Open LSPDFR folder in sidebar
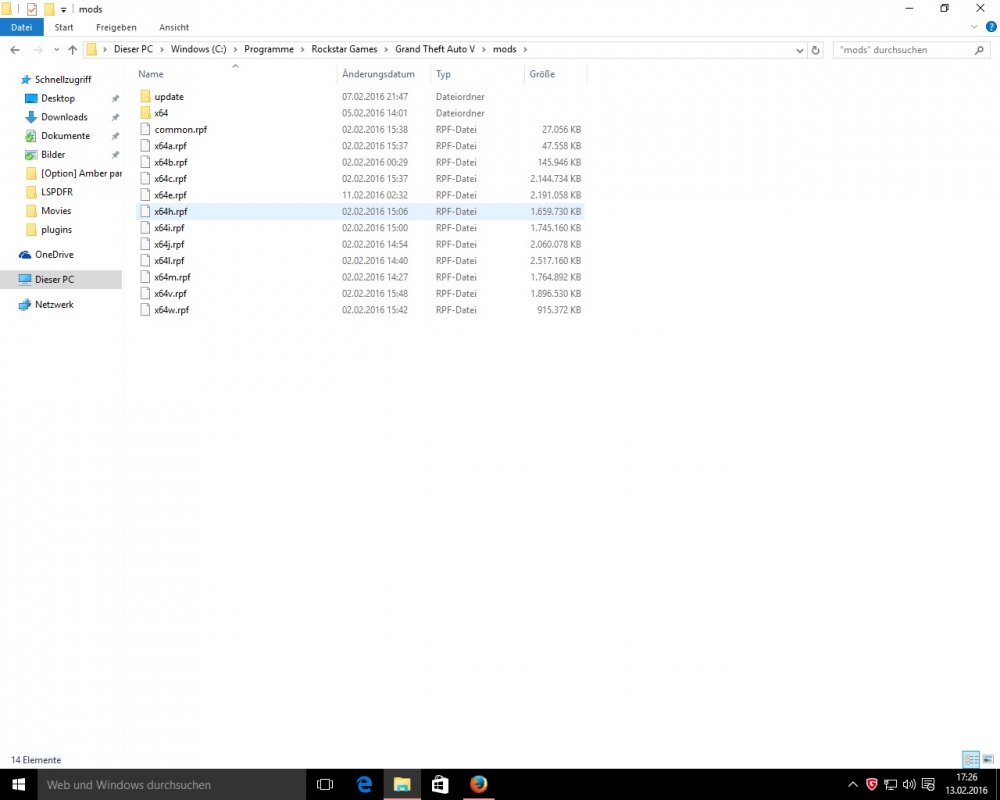1000x800 pixels. coord(57,192)
